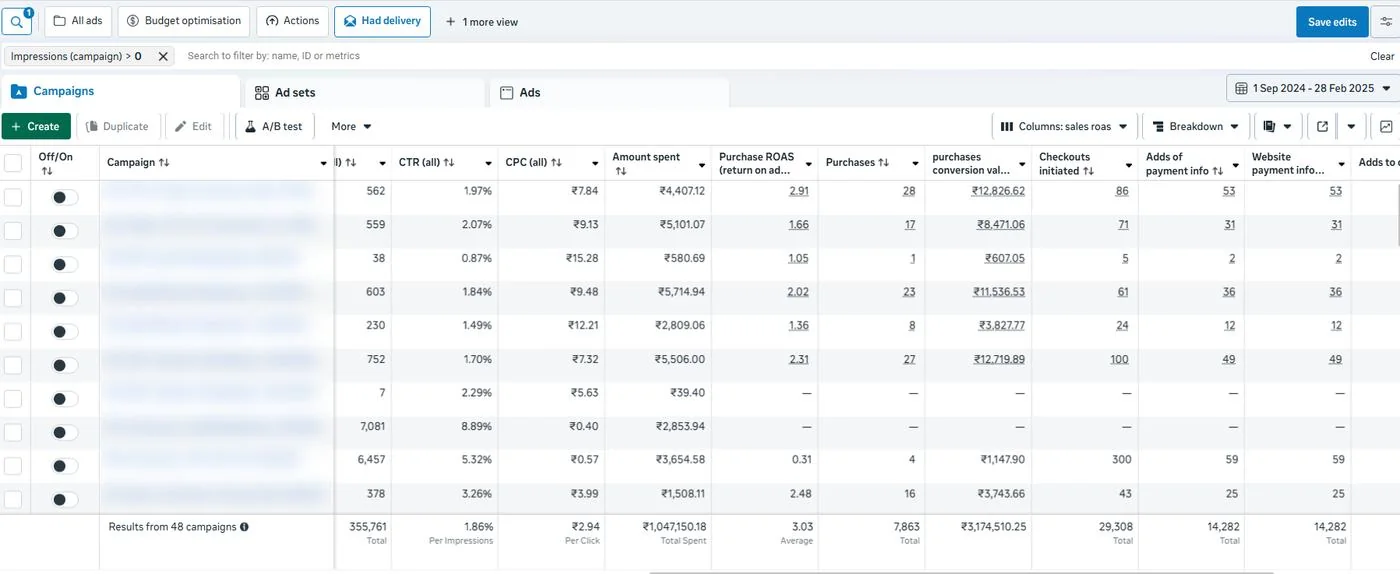Click the Duplicate button
This screenshot has width=1400, height=574.
tap(118, 127)
